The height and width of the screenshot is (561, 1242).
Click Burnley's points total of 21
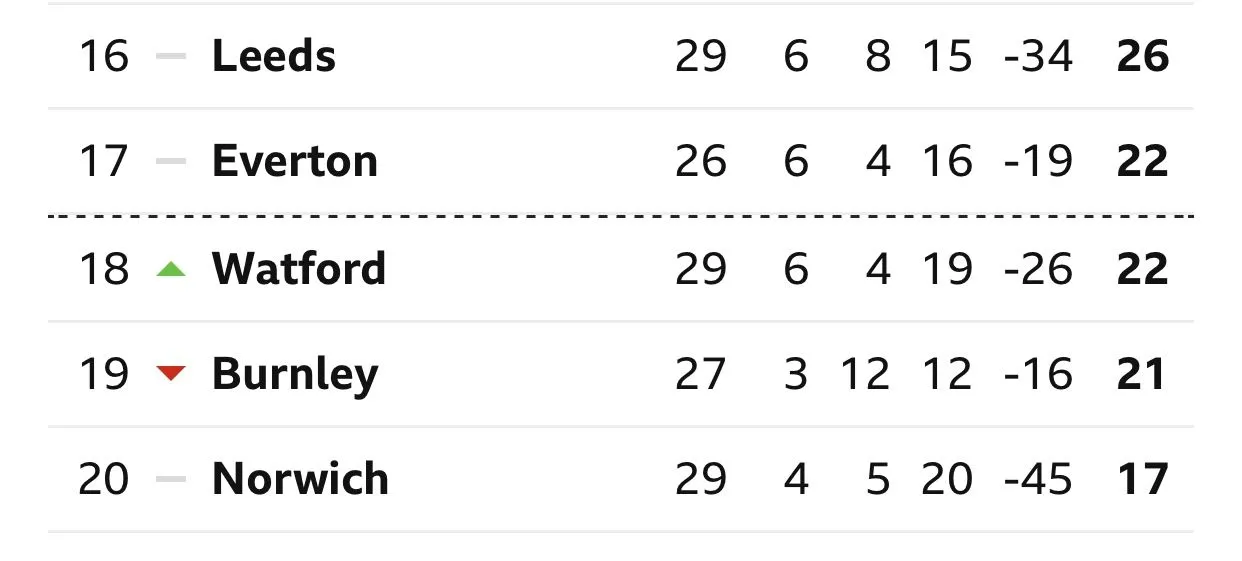tap(1142, 374)
